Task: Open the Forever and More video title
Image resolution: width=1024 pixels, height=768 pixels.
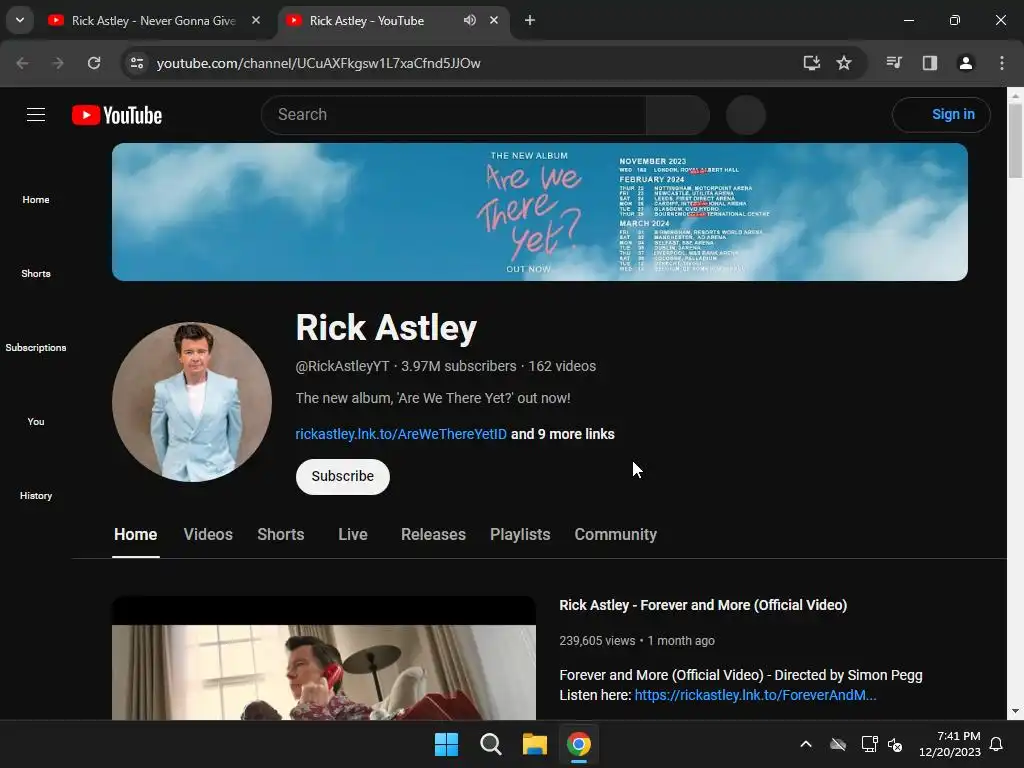Action: coord(703,605)
